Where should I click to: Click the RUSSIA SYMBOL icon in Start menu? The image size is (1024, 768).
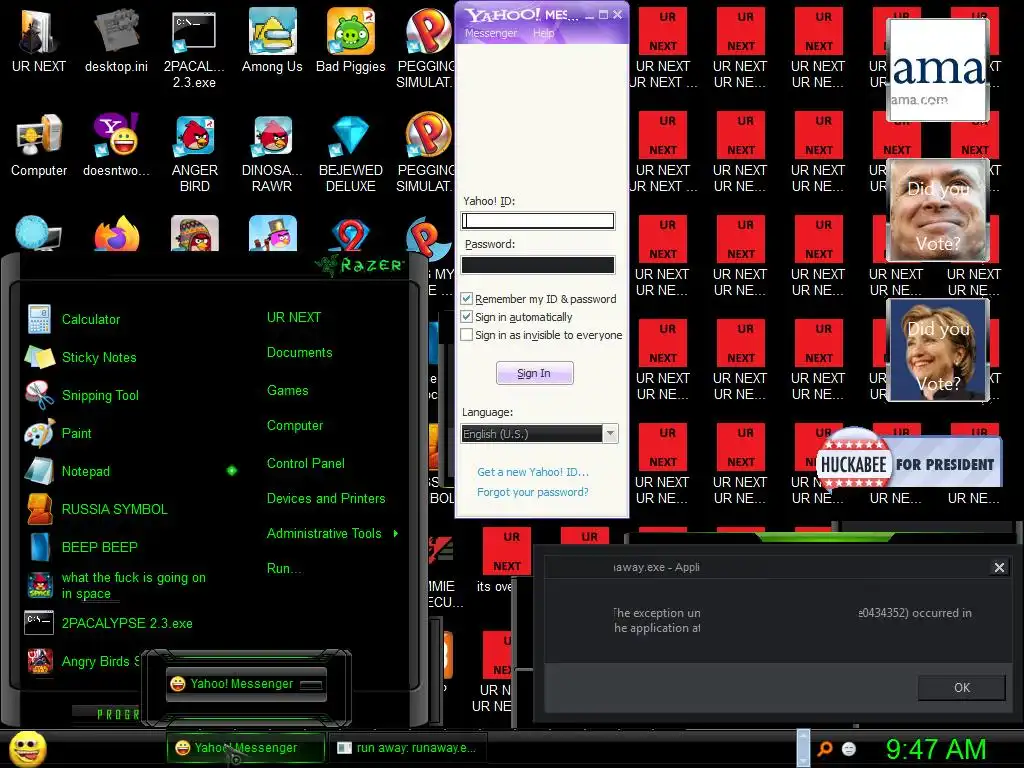tap(39, 509)
